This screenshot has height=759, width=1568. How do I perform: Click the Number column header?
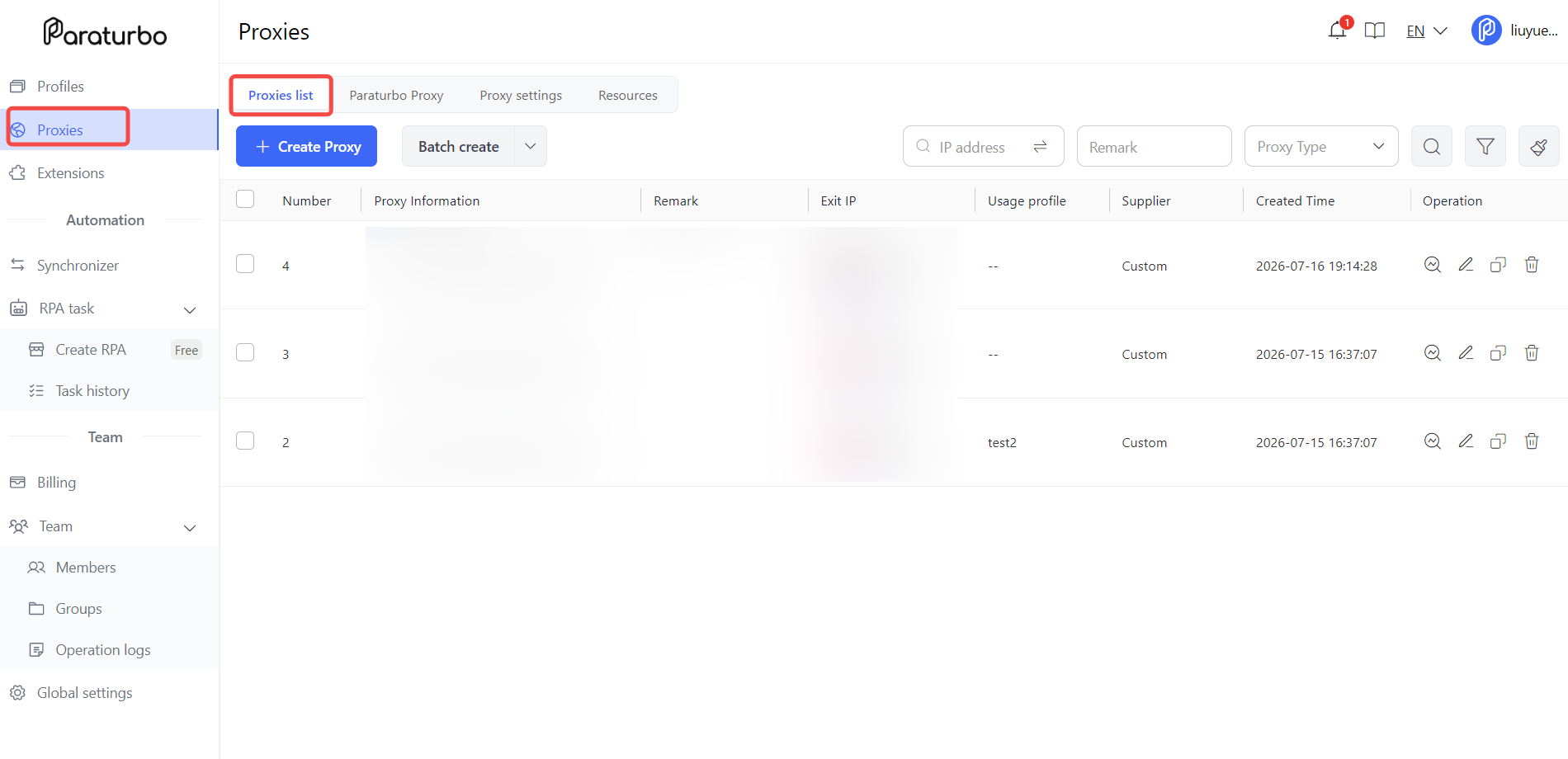tap(306, 200)
